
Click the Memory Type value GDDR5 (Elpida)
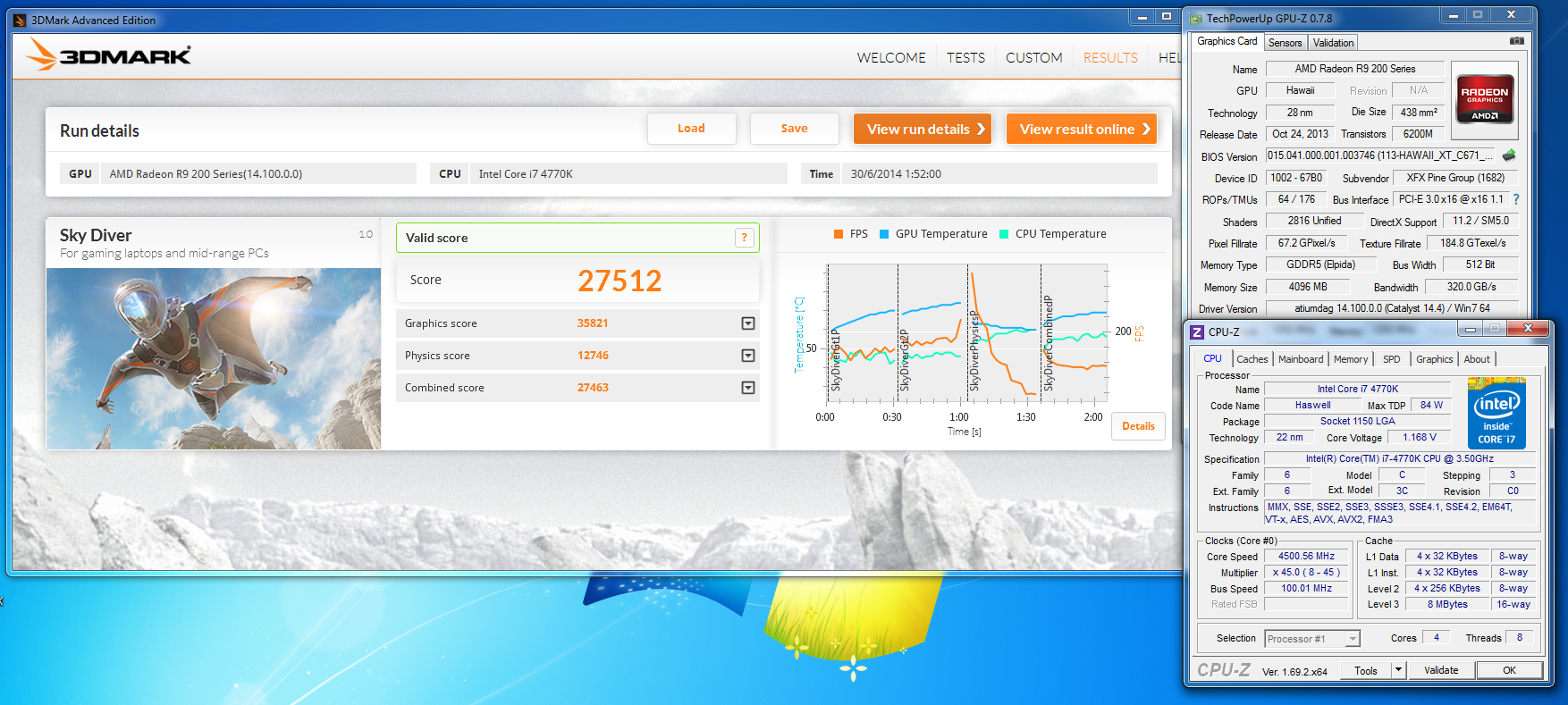pyautogui.click(x=1320, y=264)
